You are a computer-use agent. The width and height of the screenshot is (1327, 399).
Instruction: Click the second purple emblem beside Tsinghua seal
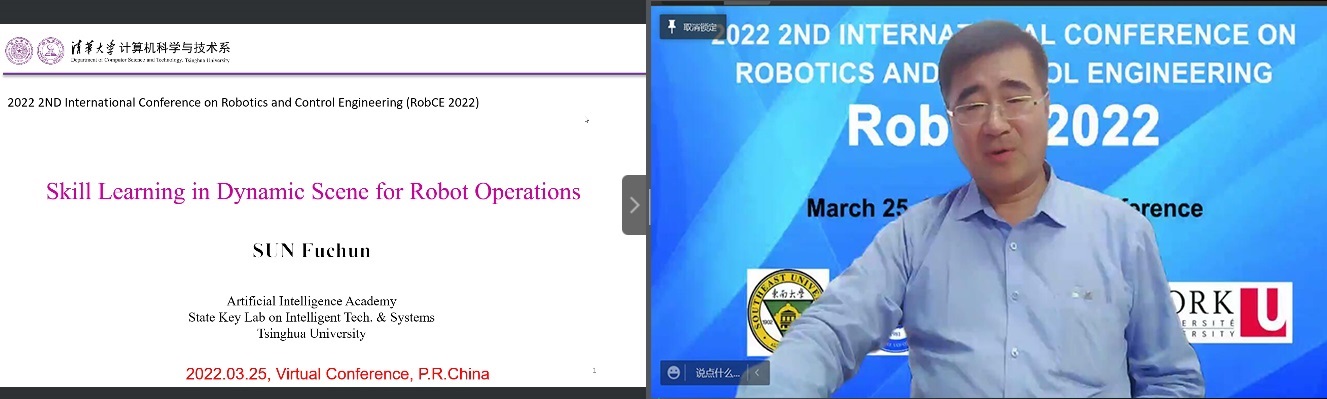point(50,50)
